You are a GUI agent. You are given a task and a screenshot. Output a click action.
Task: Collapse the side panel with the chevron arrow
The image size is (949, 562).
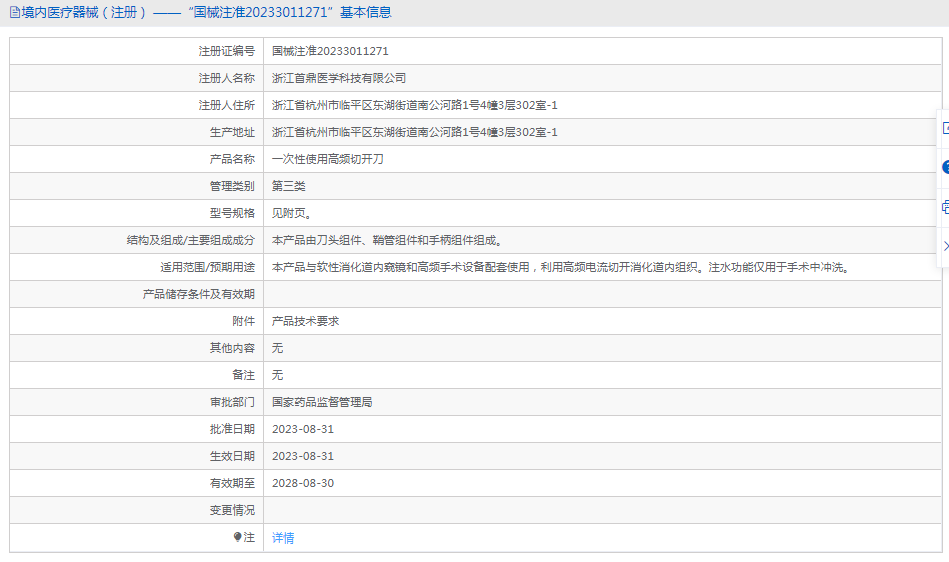coord(945,246)
